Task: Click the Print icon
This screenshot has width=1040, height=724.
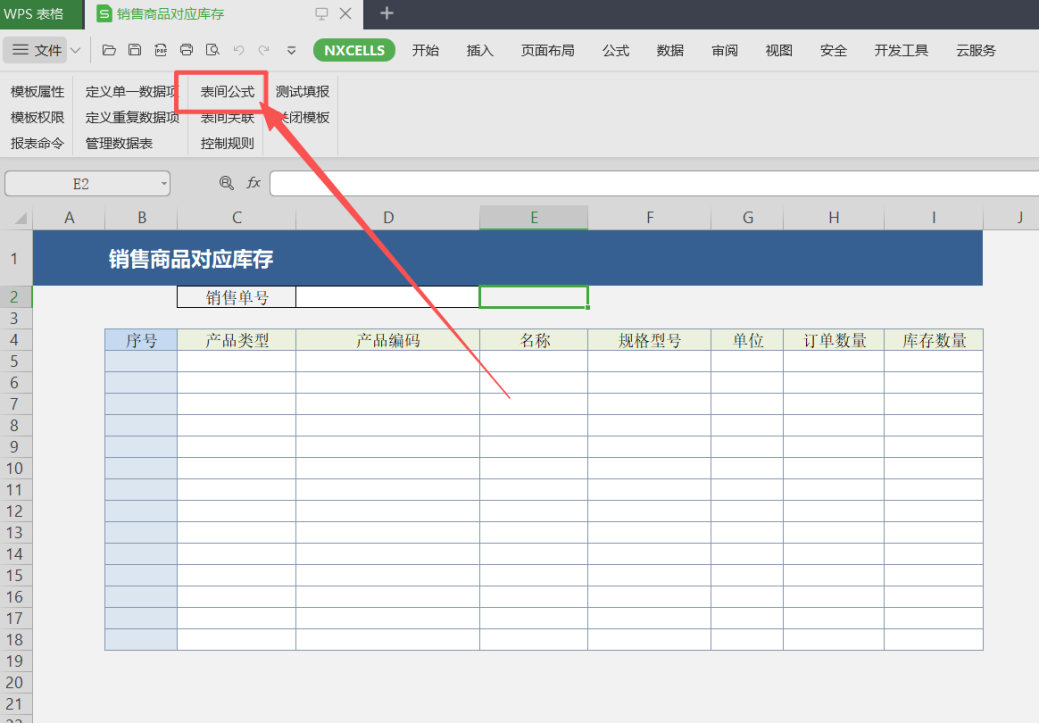Action: tap(186, 50)
